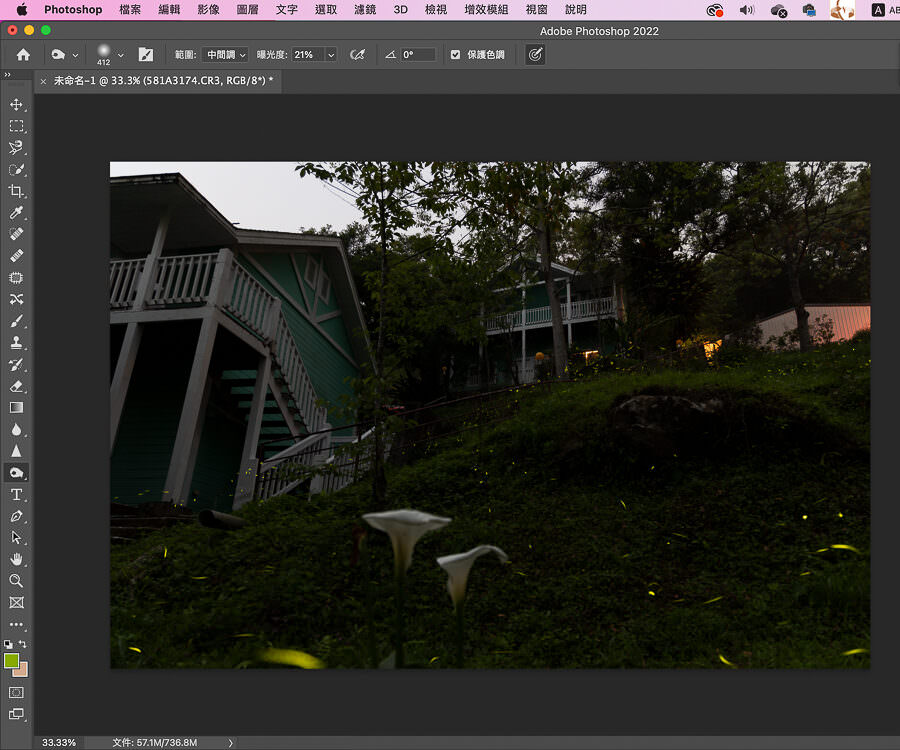Image resolution: width=900 pixels, height=750 pixels.
Task: Open status bar info arrow
Action: coord(230,743)
